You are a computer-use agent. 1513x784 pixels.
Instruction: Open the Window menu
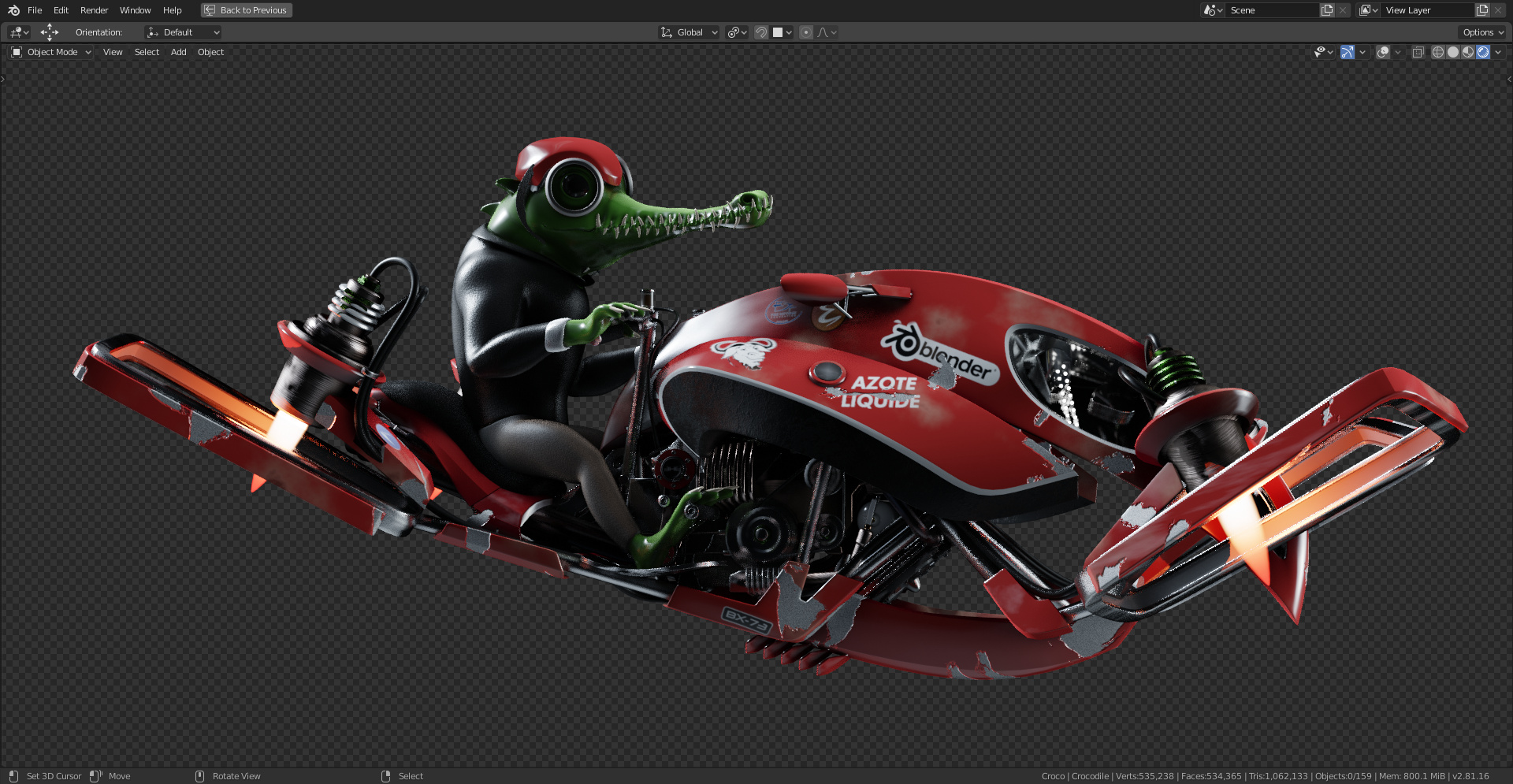point(135,10)
